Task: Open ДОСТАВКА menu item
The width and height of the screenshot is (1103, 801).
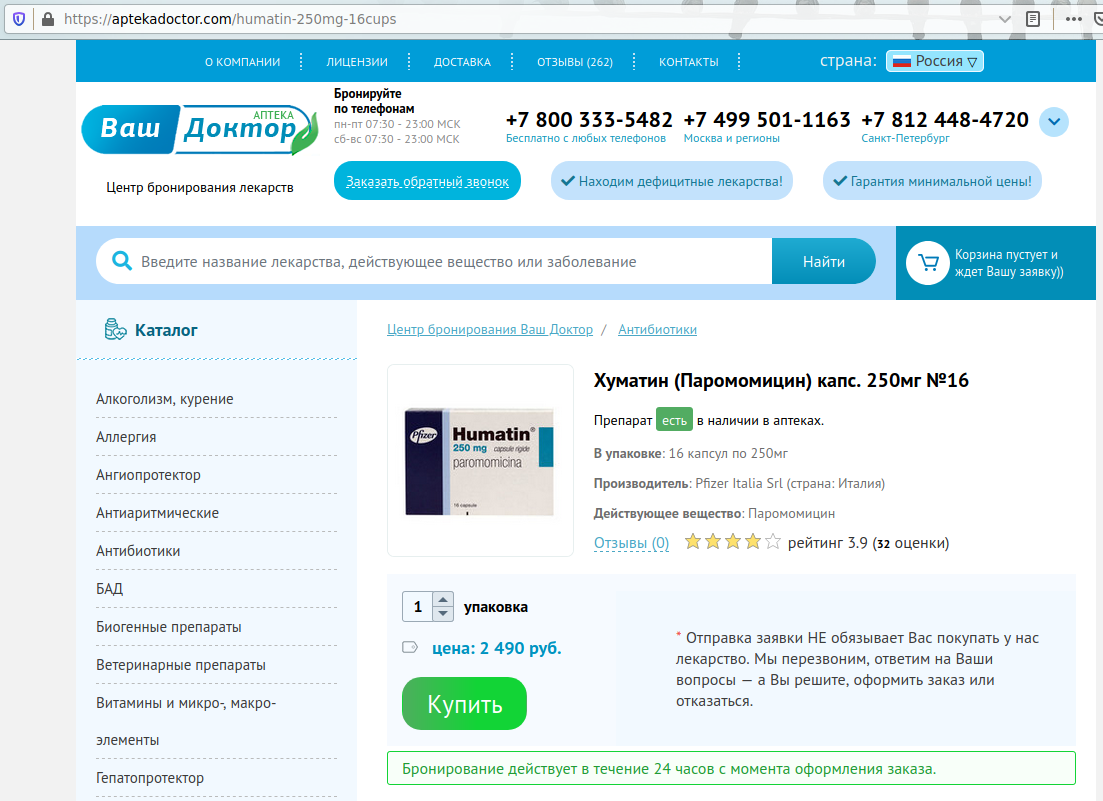Action: coord(462,62)
